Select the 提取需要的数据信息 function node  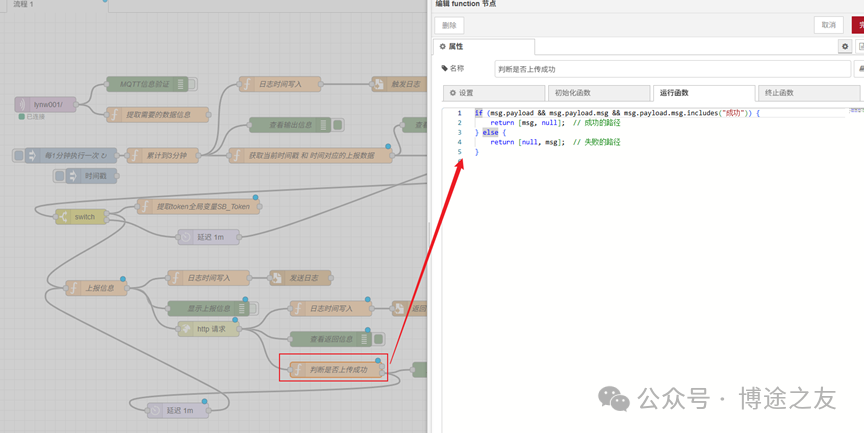tap(158, 115)
